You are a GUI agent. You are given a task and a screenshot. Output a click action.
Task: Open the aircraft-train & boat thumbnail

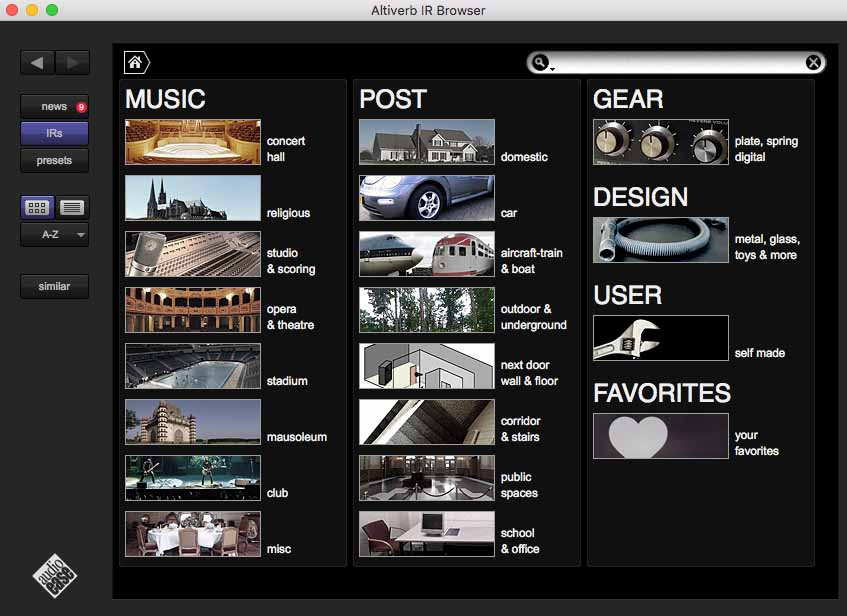point(427,254)
